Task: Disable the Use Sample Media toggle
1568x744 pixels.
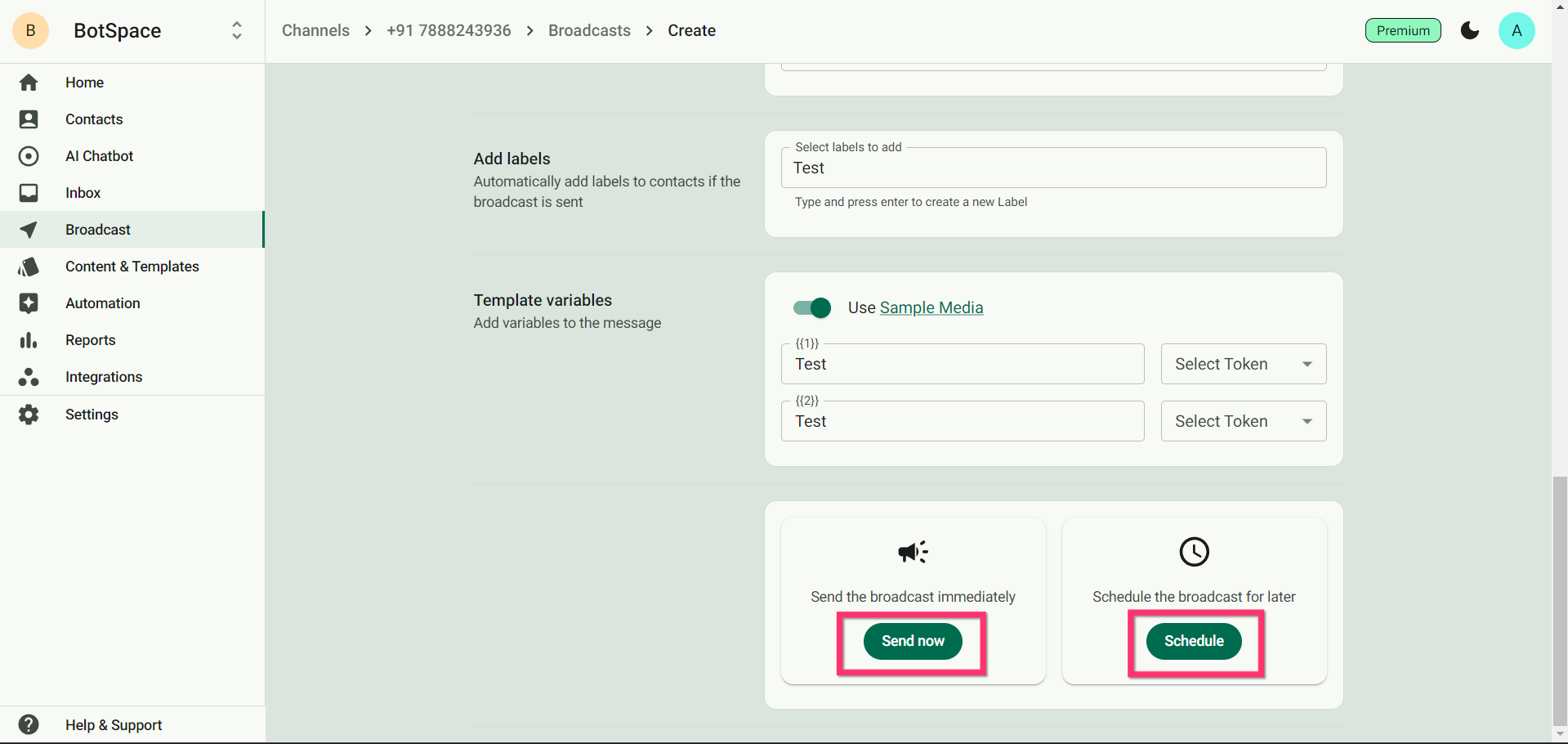Action: 812,308
